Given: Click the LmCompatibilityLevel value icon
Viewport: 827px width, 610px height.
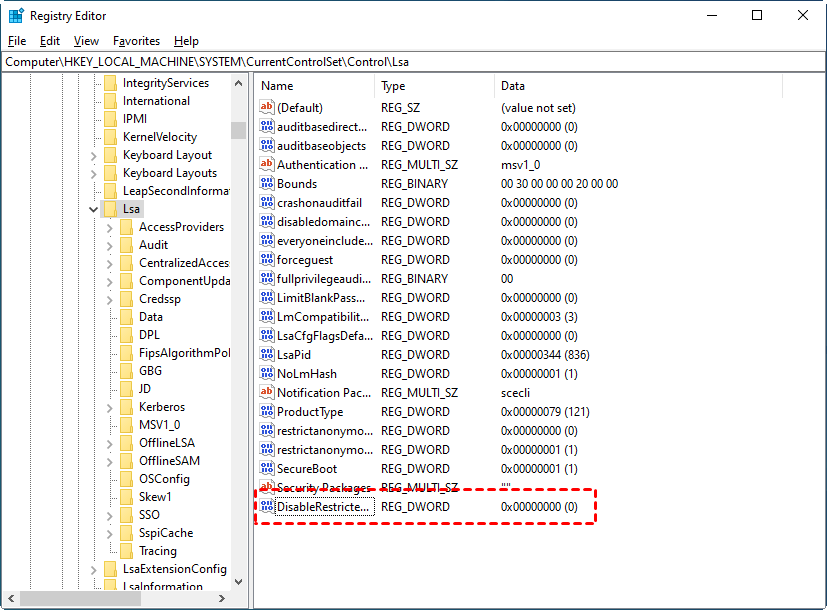Looking at the screenshot, I should coord(267,316).
